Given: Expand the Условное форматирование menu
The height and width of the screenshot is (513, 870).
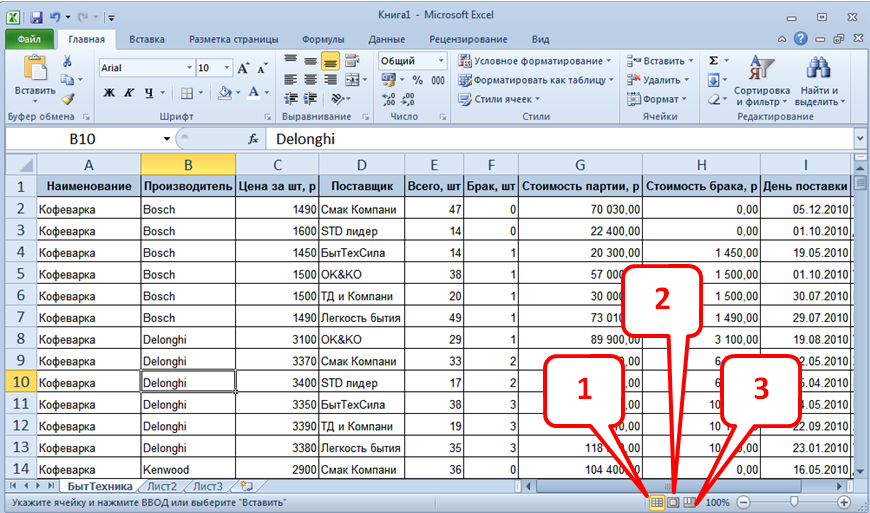Looking at the screenshot, I should click(x=538, y=61).
